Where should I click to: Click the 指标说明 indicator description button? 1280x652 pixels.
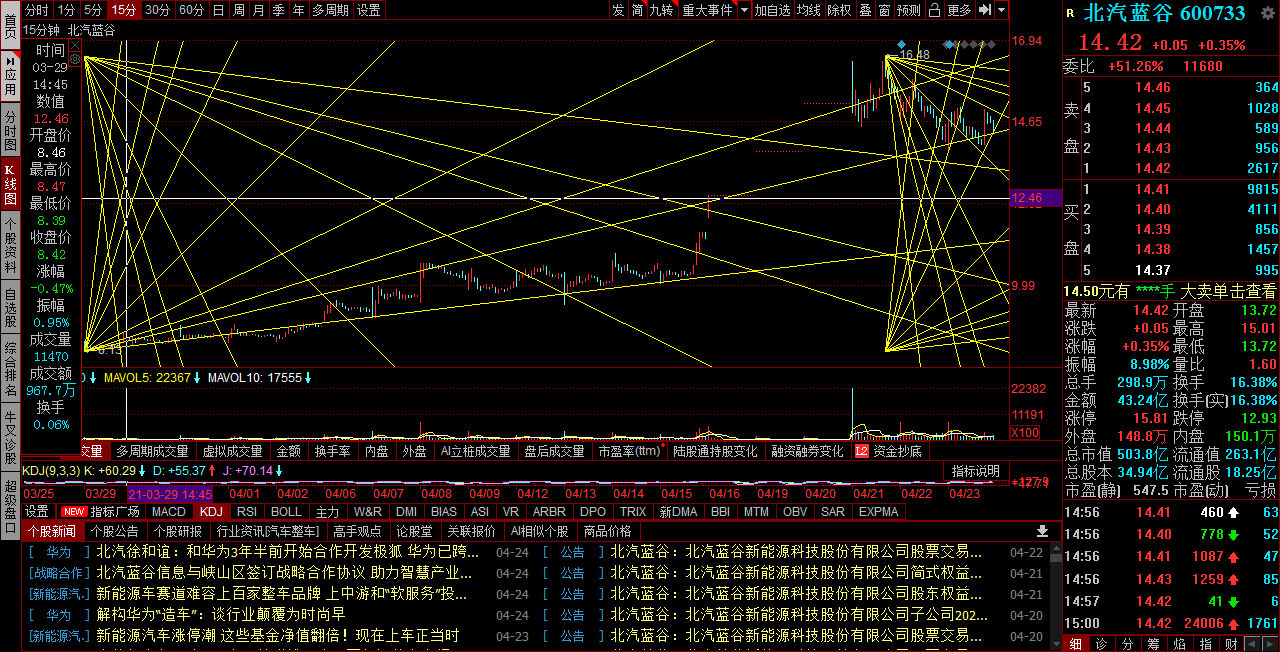[975, 471]
